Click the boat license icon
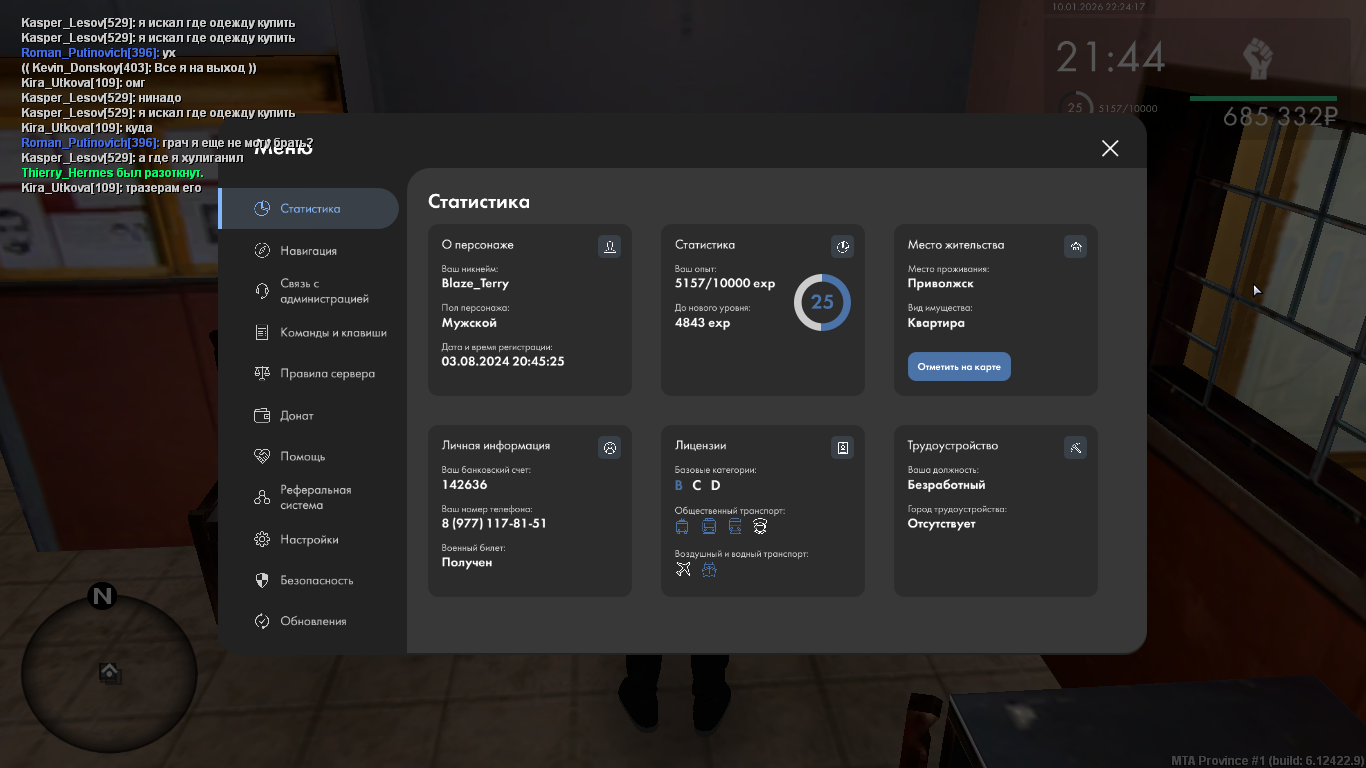Viewport: 1366px width, 768px height. (x=709, y=569)
